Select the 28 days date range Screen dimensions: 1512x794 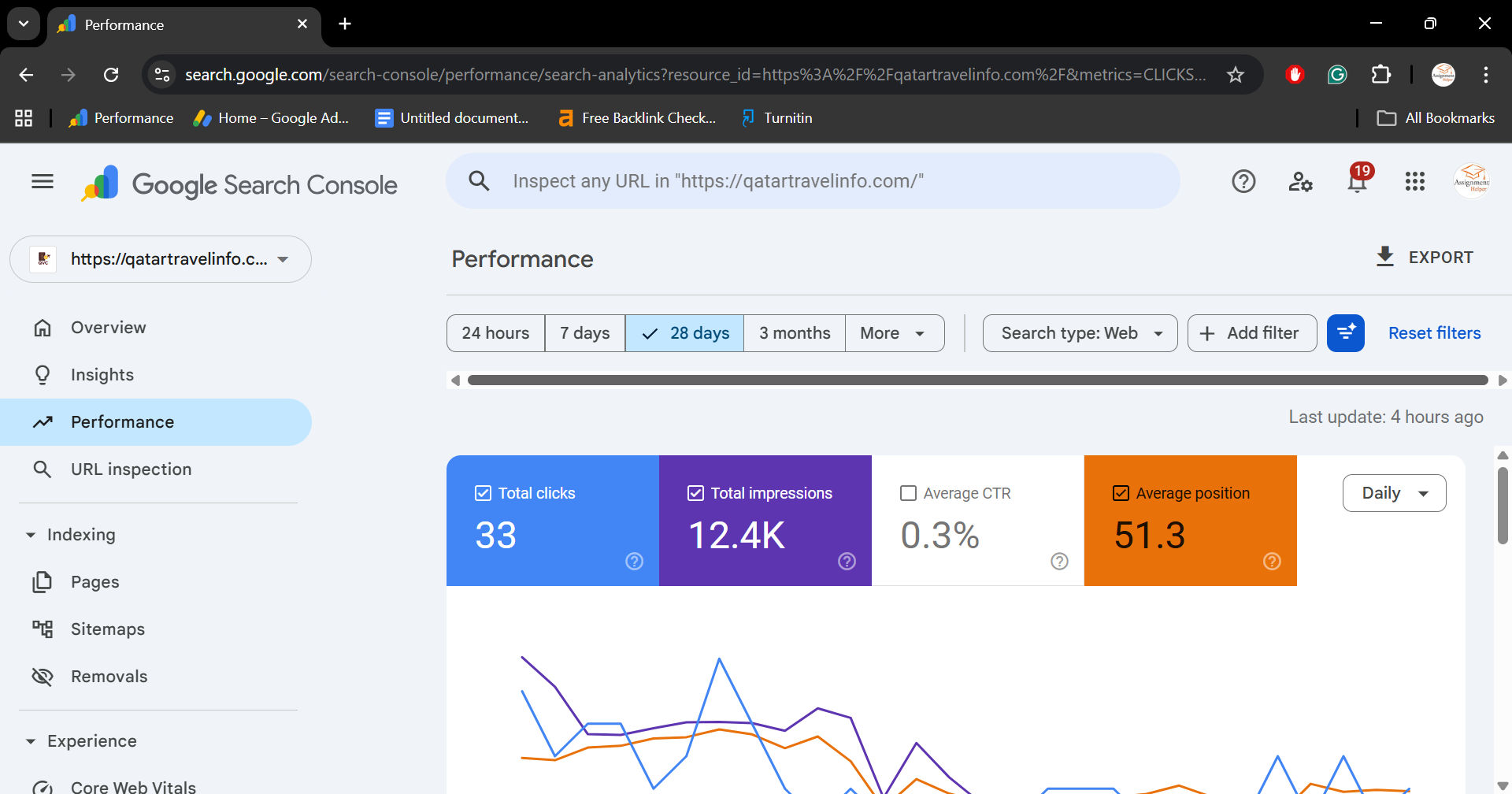684,333
